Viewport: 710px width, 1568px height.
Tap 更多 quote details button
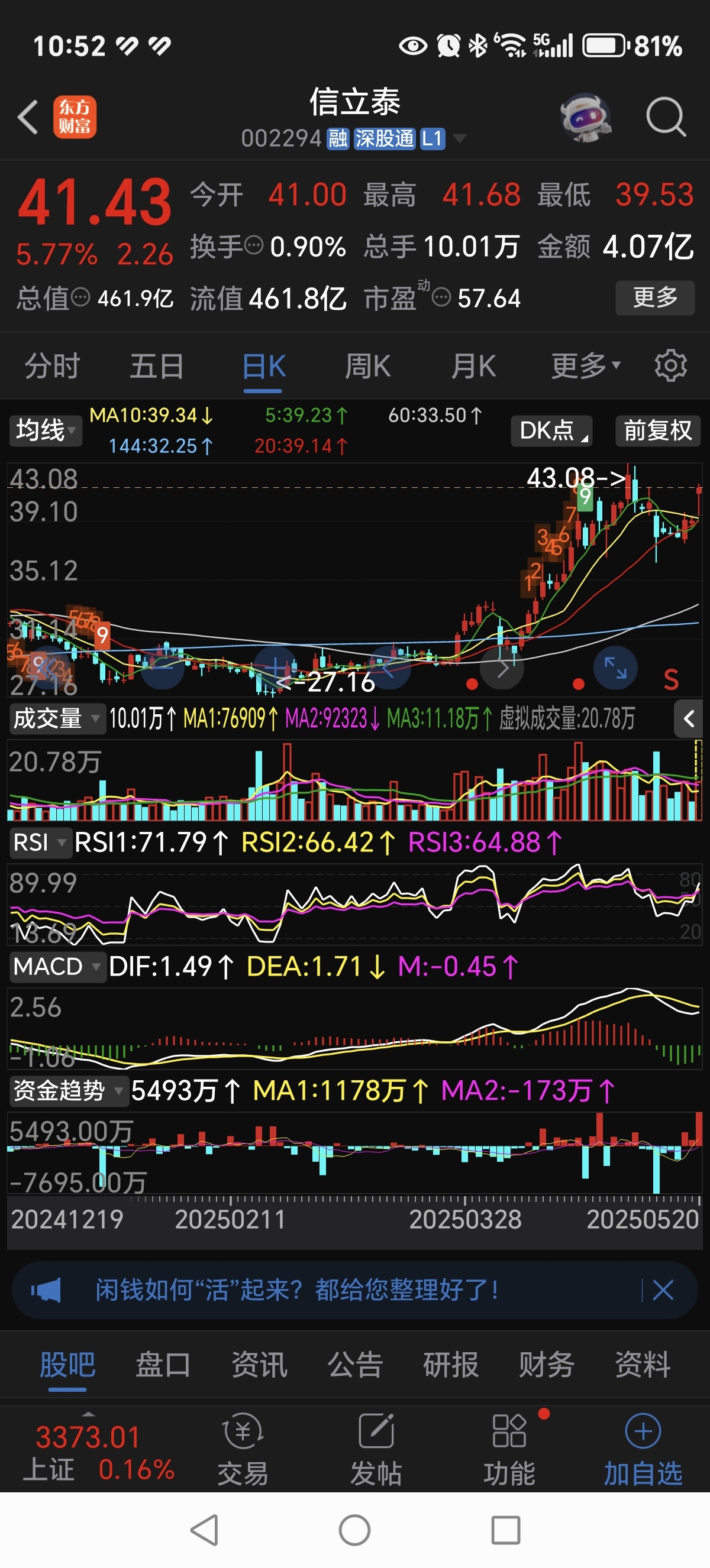(654, 297)
